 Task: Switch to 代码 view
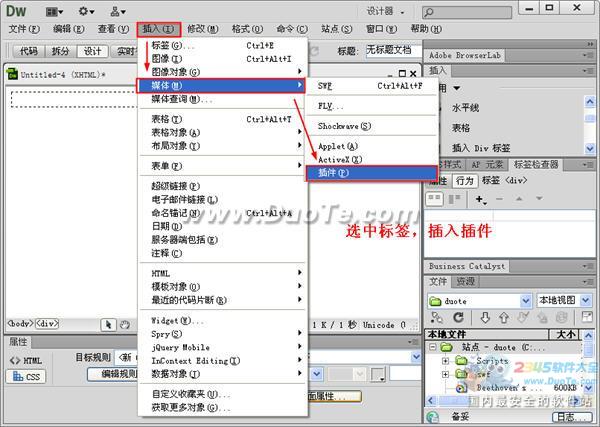pos(29,51)
